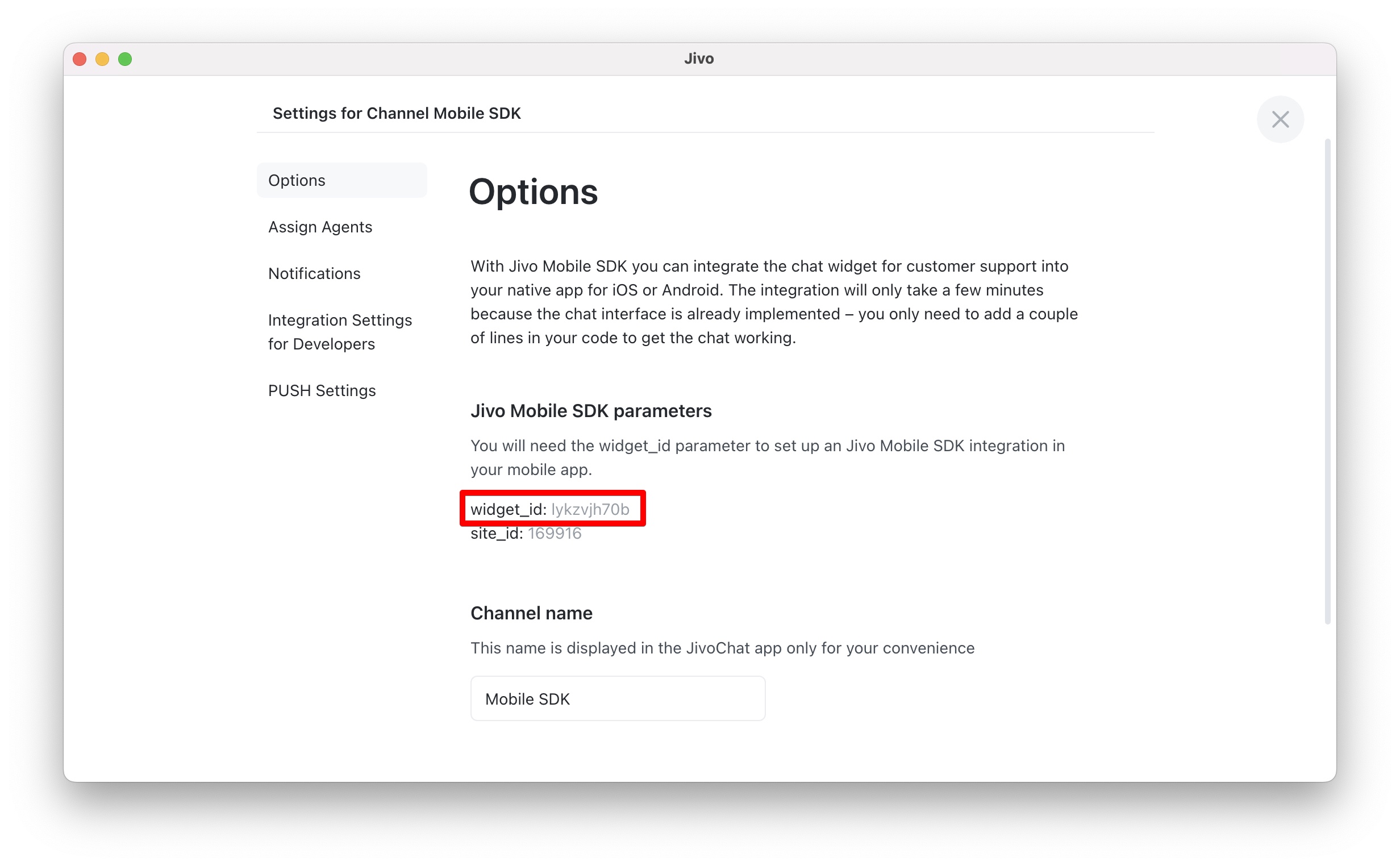The image size is (1400, 866).
Task: Click the widget_id value lykzvjh70b
Action: [590, 509]
